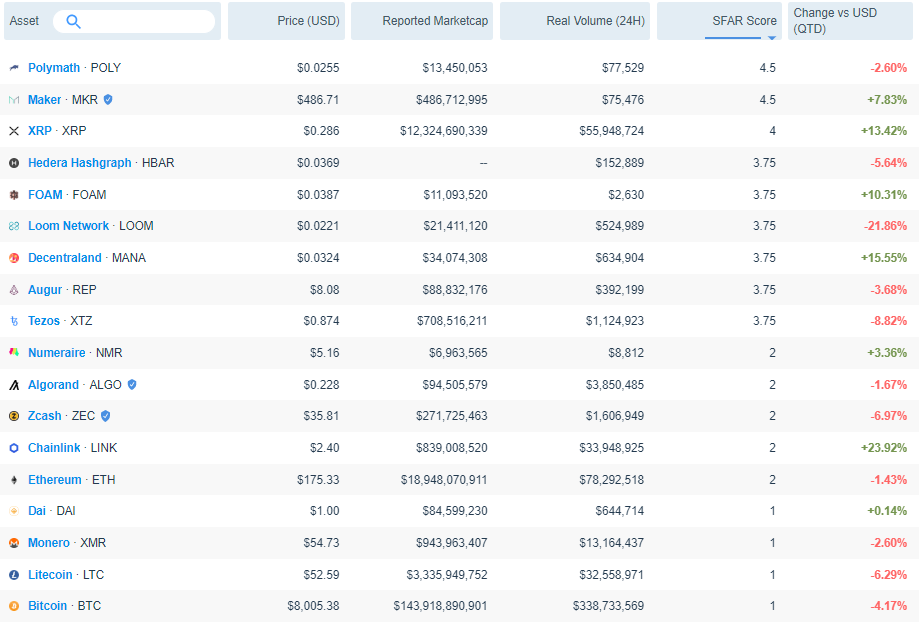919x623 pixels.
Task: Open the Monero asset link
Action: tap(49, 543)
